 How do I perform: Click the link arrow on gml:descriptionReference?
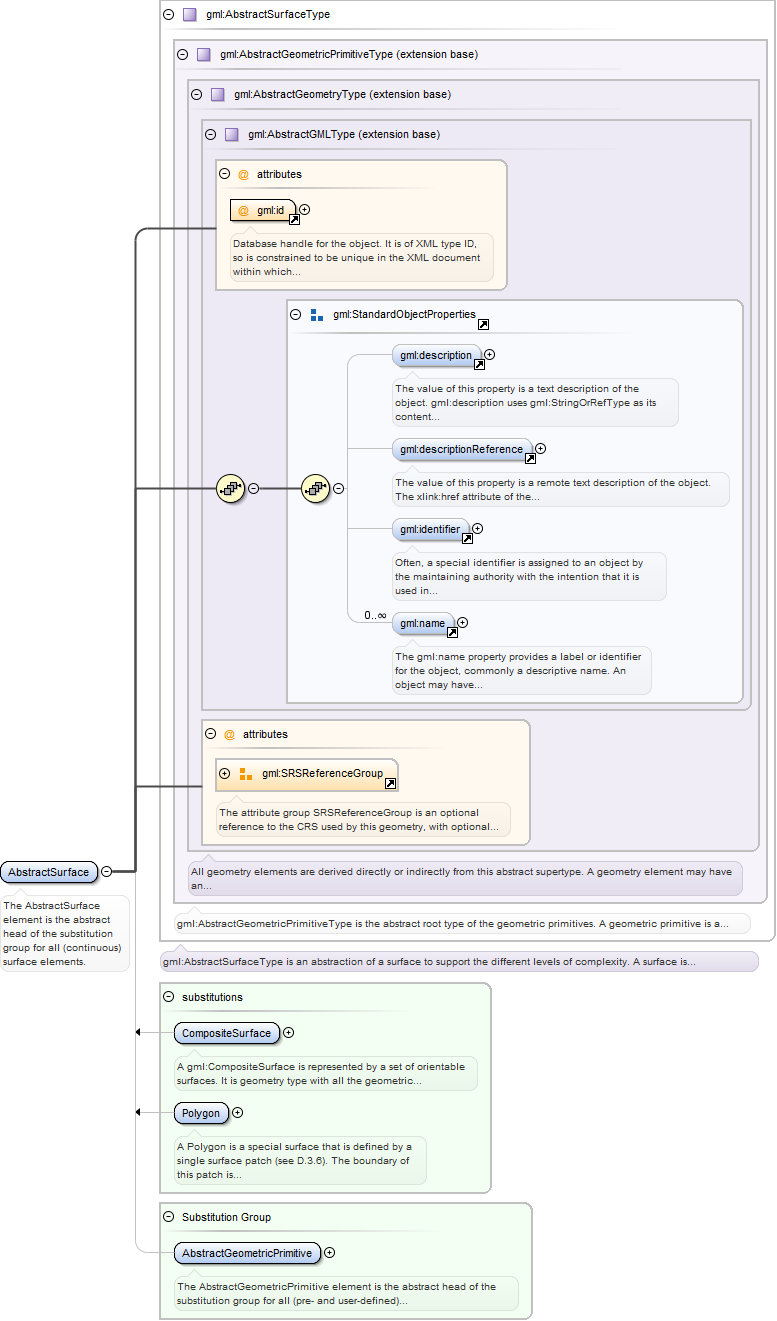[x=530, y=459]
